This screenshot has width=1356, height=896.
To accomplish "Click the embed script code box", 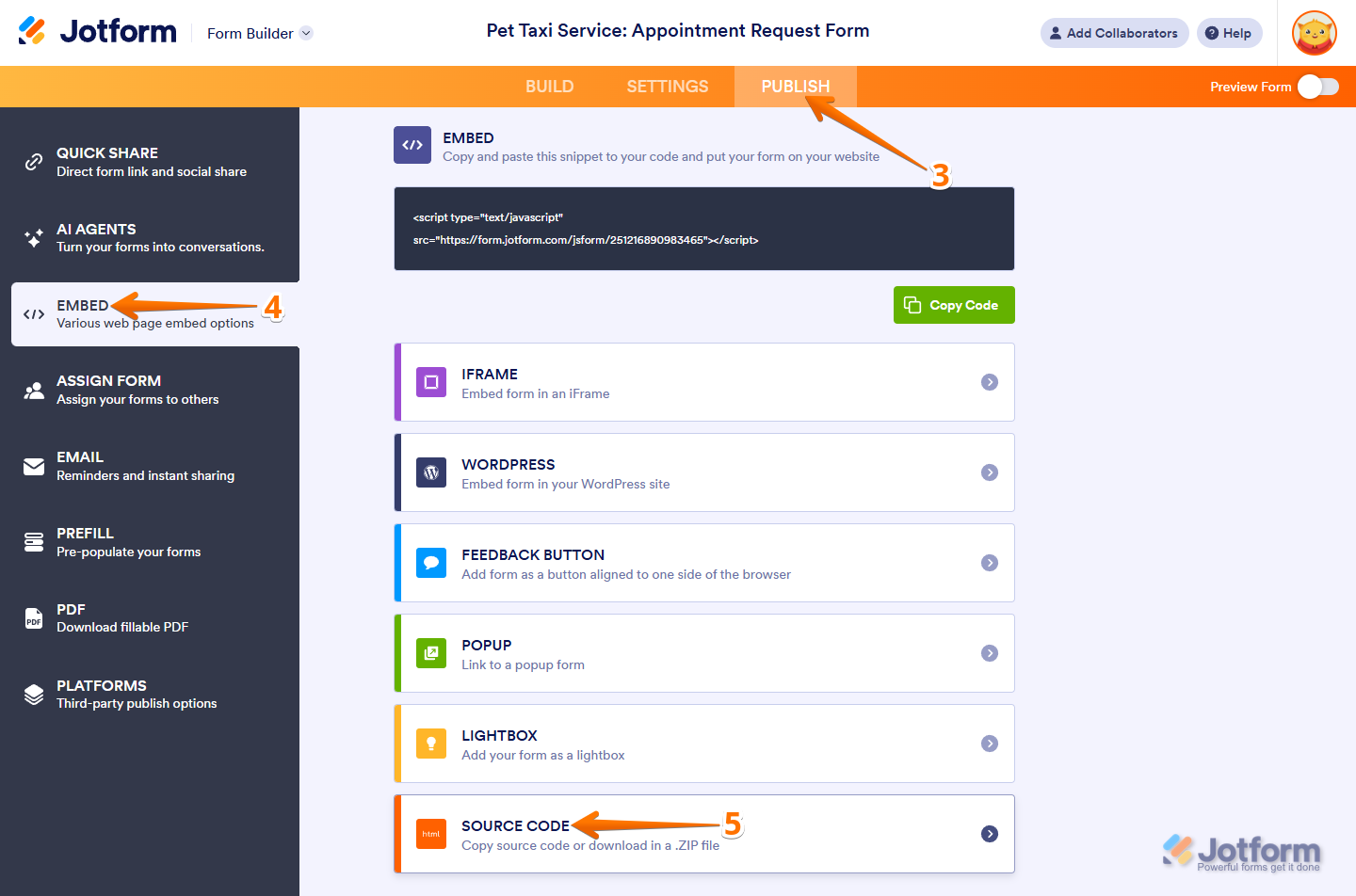I will coord(703,229).
